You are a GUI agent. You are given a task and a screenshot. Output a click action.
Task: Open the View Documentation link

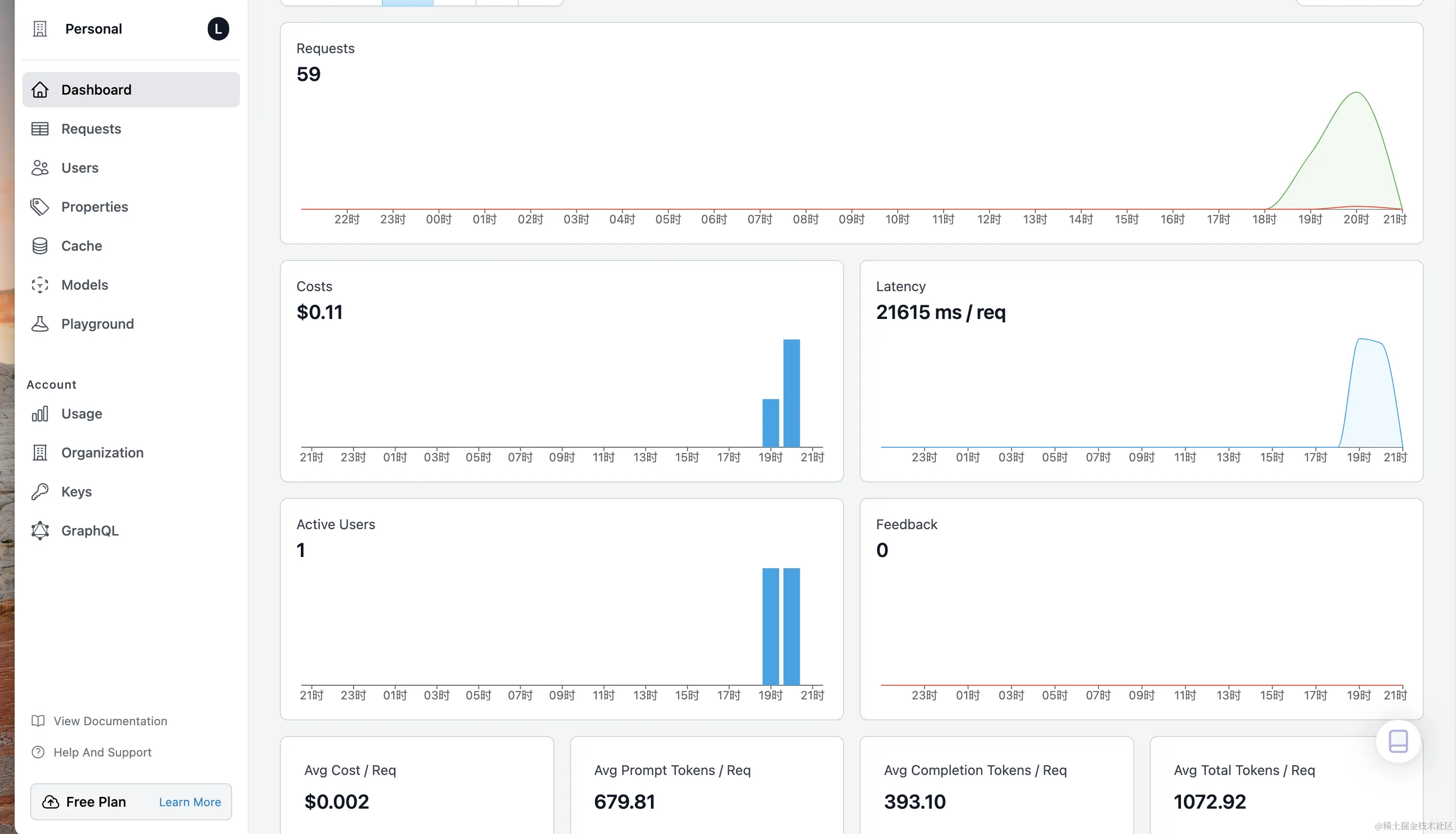[x=110, y=720]
